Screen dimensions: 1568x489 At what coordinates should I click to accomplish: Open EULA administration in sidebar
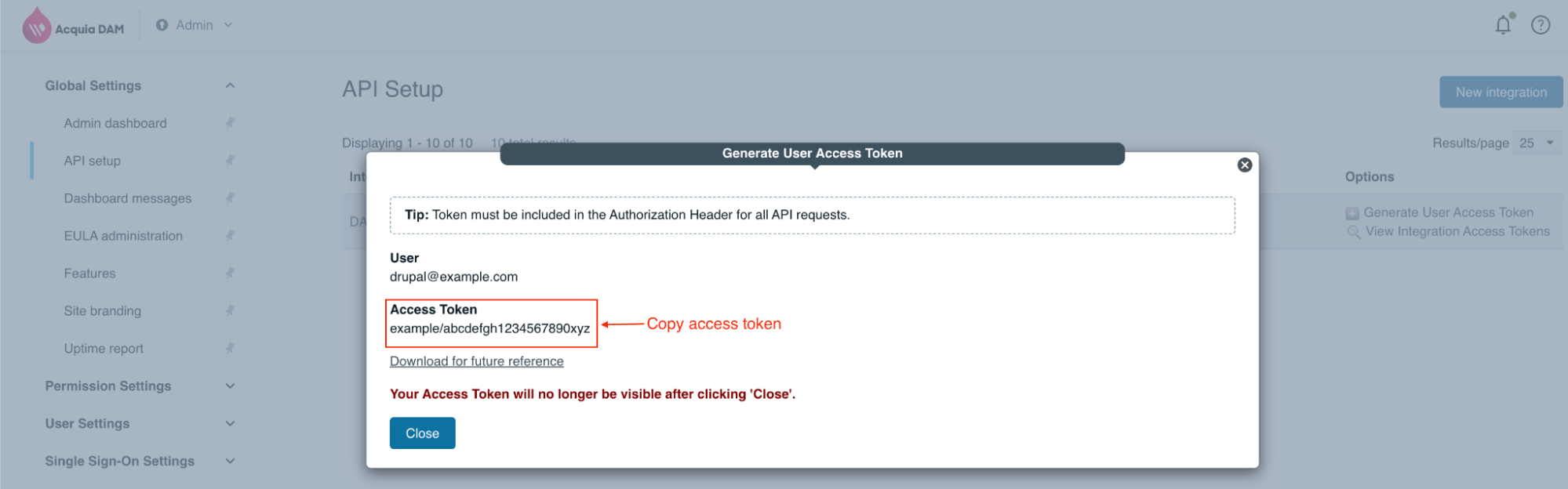123,236
